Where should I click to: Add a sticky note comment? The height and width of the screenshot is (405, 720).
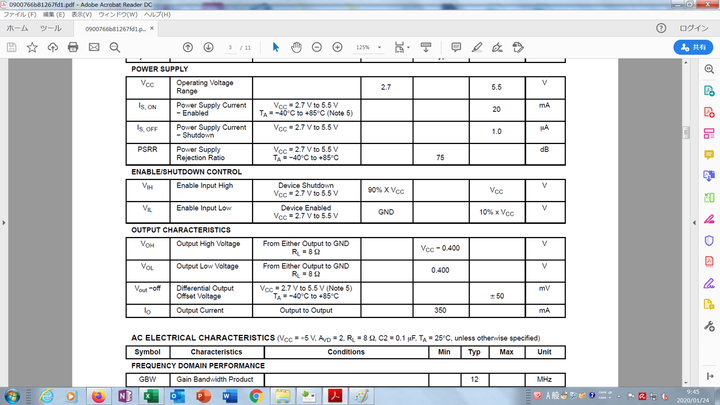[456, 47]
